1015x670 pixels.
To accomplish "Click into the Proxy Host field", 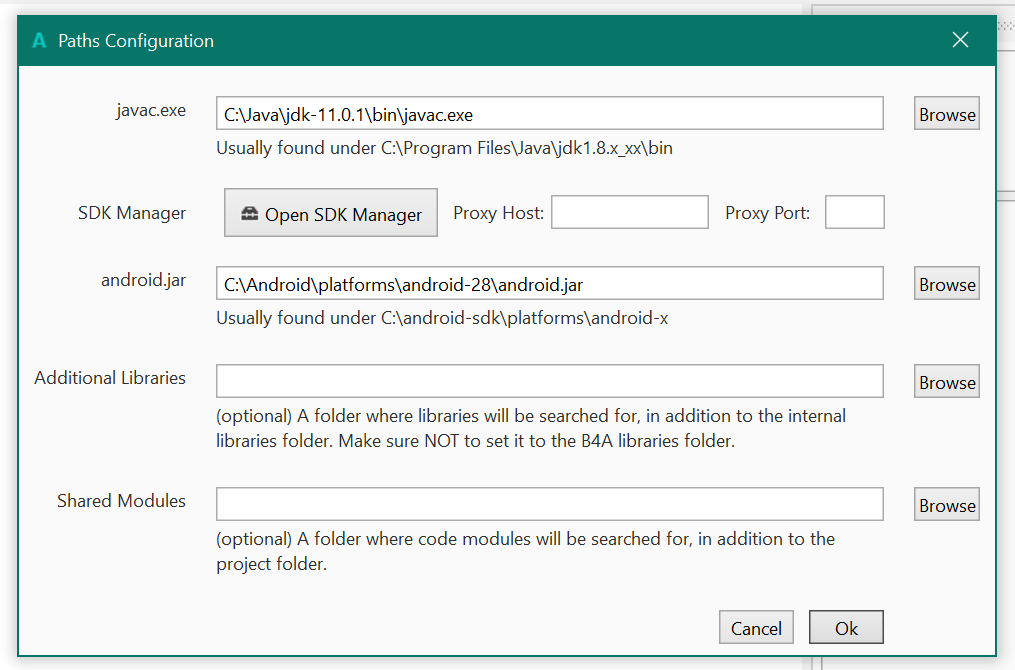I will pos(629,212).
